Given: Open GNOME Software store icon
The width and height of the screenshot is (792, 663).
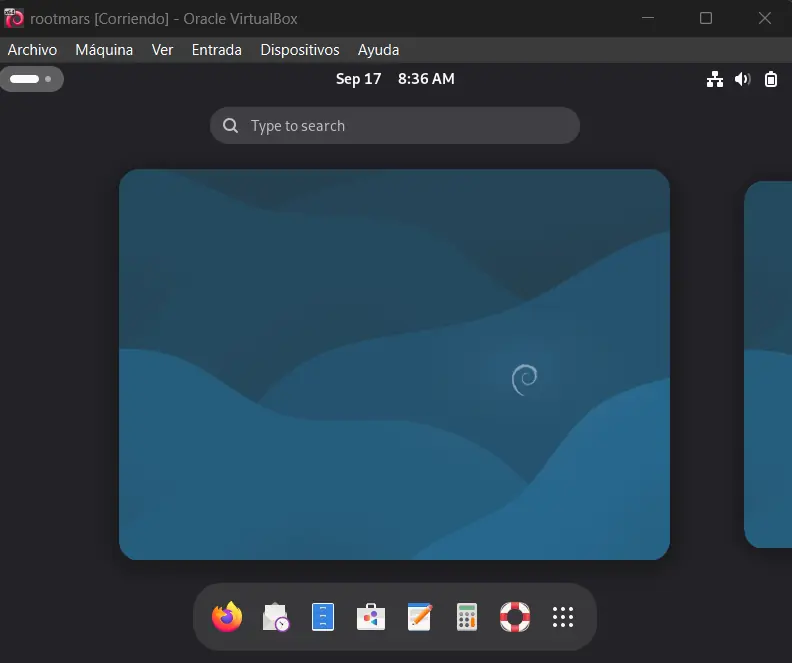Looking at the screenshot, I should click(371, 617).
